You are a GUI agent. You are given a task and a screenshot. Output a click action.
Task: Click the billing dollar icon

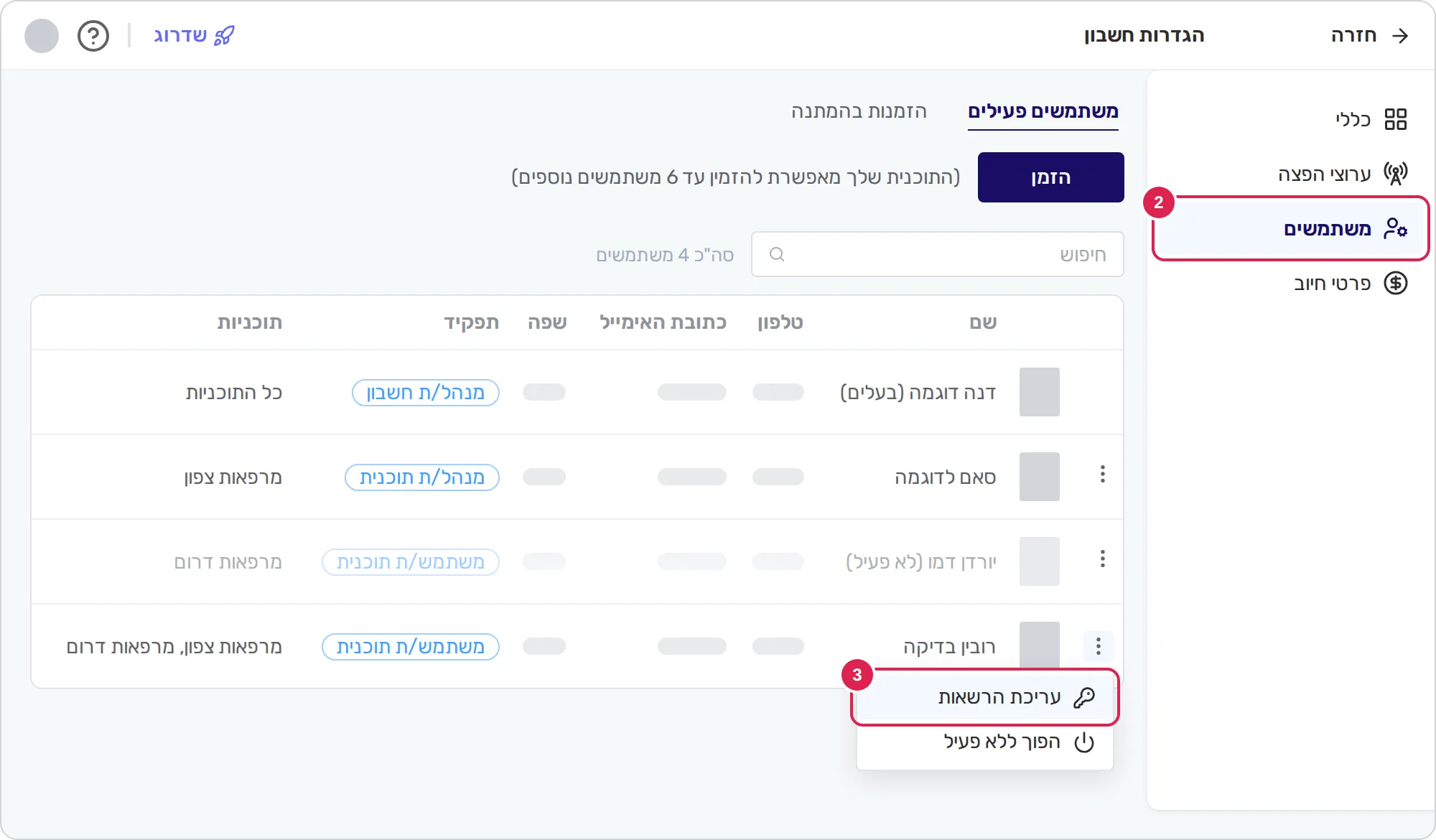pyautogui.click(x=1395, y=283)
